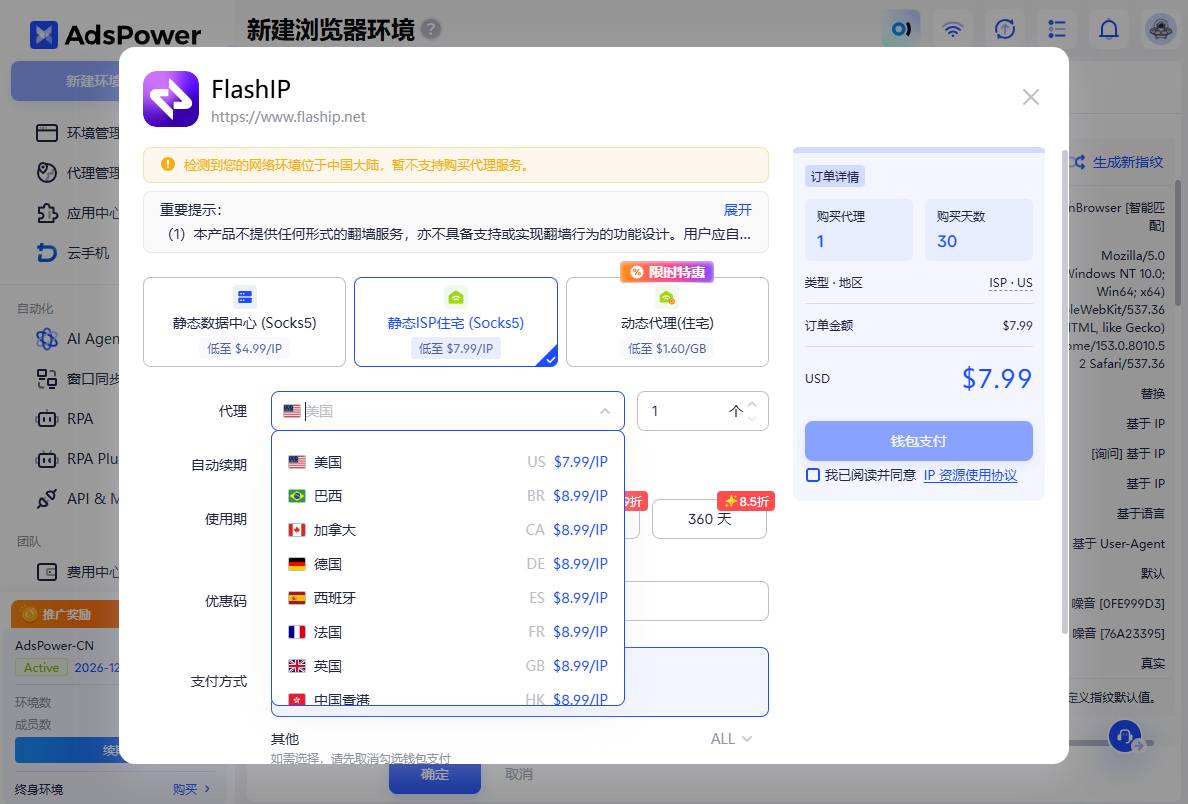Open the IP 资源使用协议 link
The height and width of the screenshot is (804, 1188).
click(970, 475)
